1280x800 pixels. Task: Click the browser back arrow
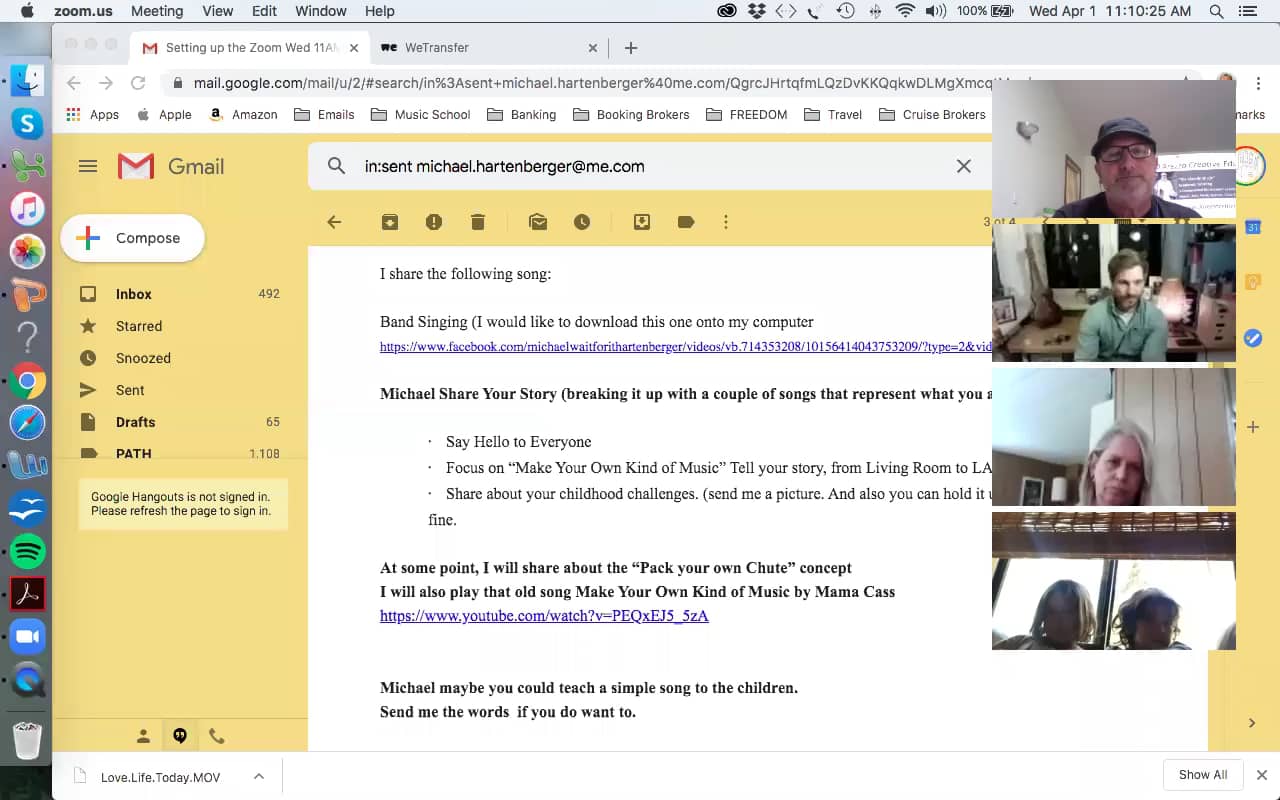tap(73, 83)
